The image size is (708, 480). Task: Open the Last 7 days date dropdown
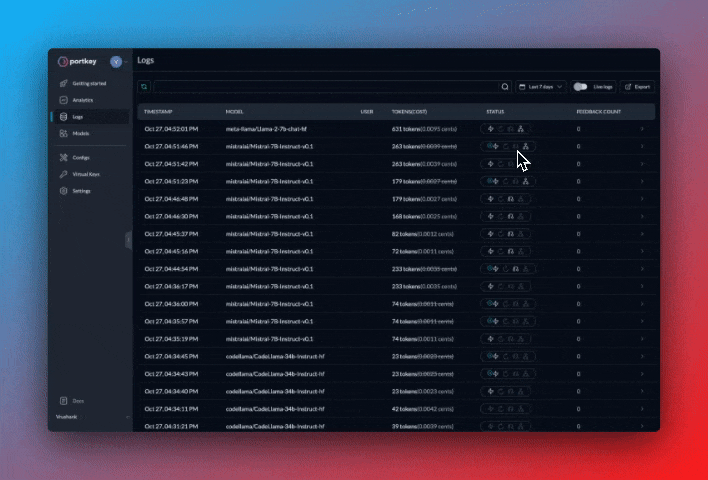[x=541, y=87]
